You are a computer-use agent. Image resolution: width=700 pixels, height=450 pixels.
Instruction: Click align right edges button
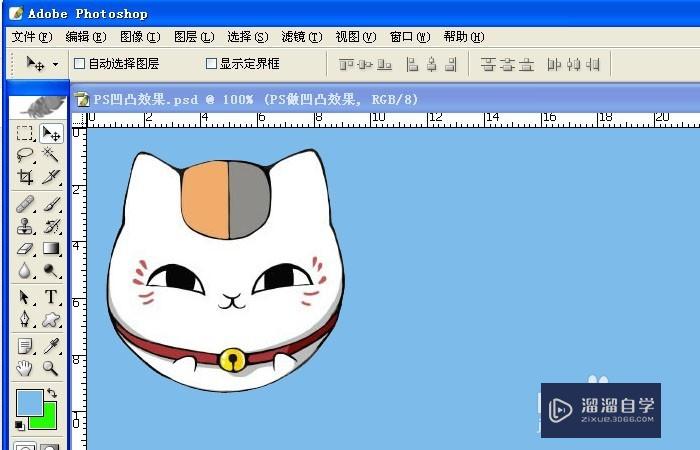point(451,65)
